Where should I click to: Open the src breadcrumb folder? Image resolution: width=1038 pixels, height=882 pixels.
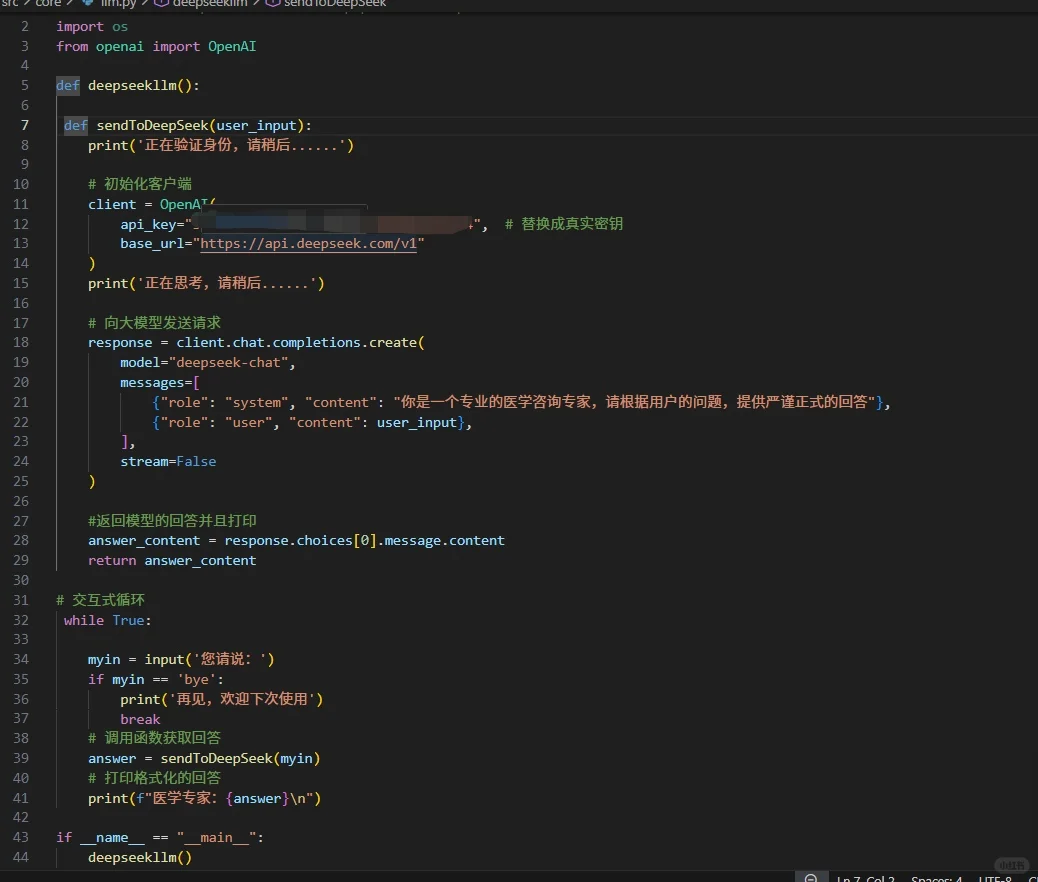pyautogui.click(x=10, y=4)
